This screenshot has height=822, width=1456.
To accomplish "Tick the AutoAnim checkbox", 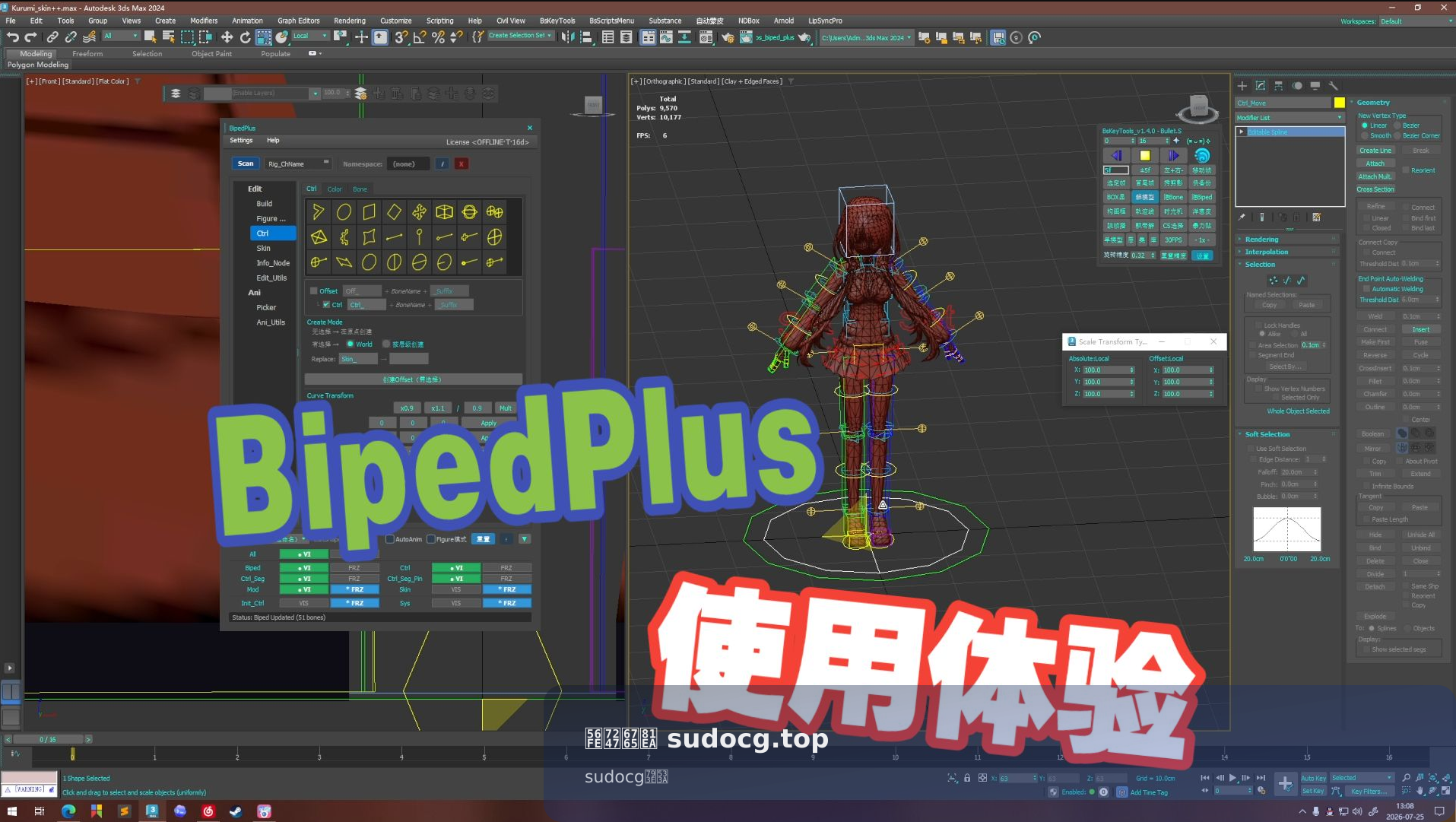I will 390,539.
